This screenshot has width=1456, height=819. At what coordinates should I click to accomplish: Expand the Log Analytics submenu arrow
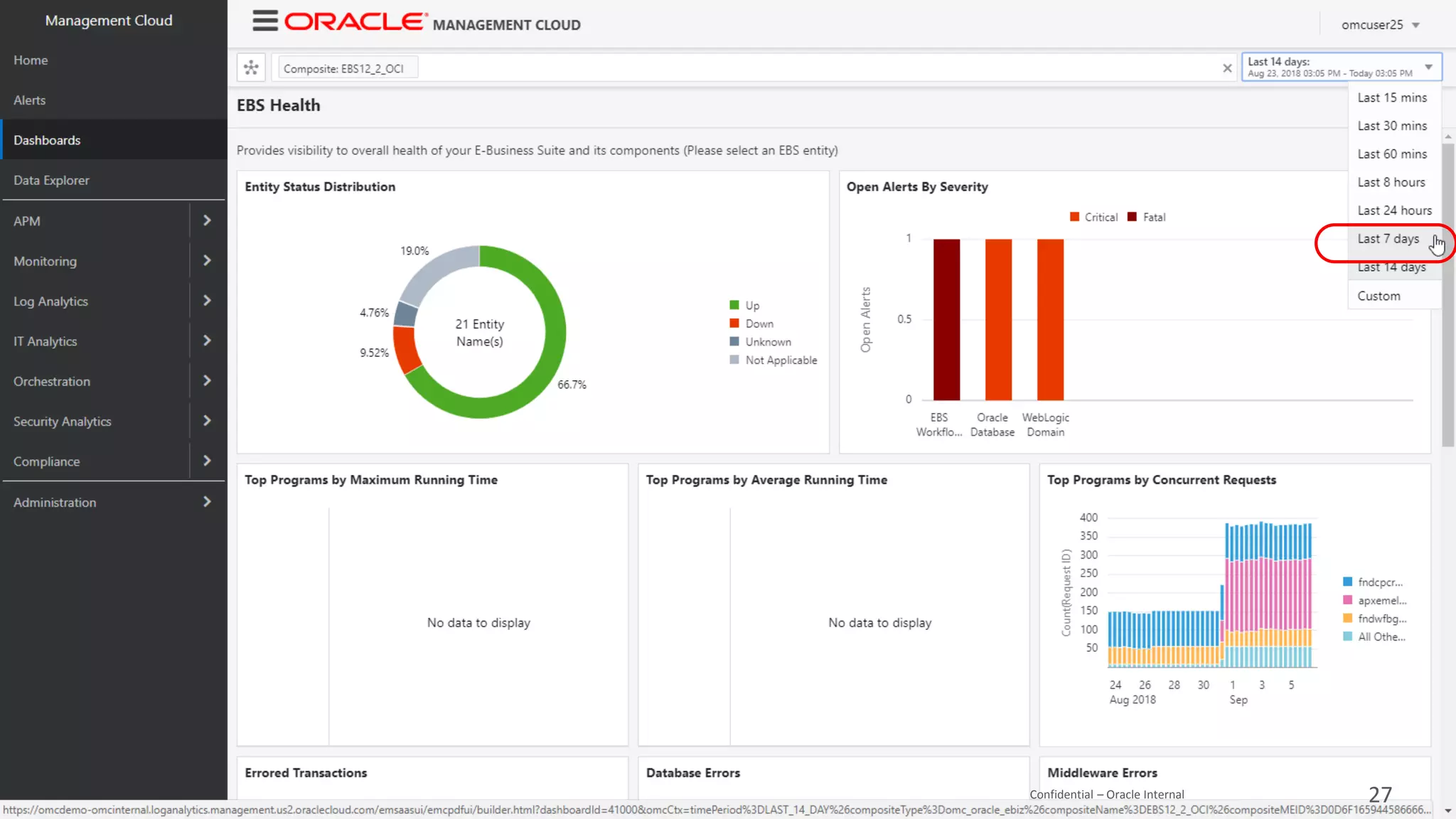[x=207, y=301]
